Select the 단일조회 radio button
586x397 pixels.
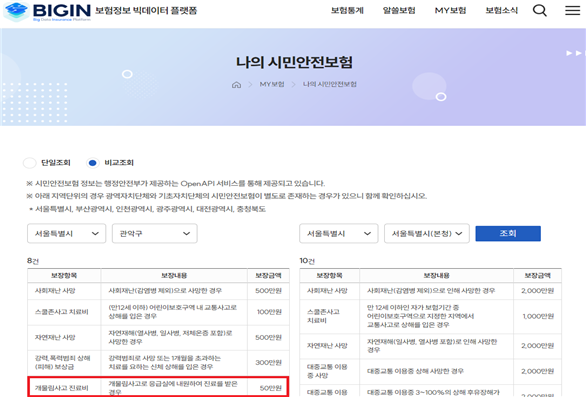[30, 163]
